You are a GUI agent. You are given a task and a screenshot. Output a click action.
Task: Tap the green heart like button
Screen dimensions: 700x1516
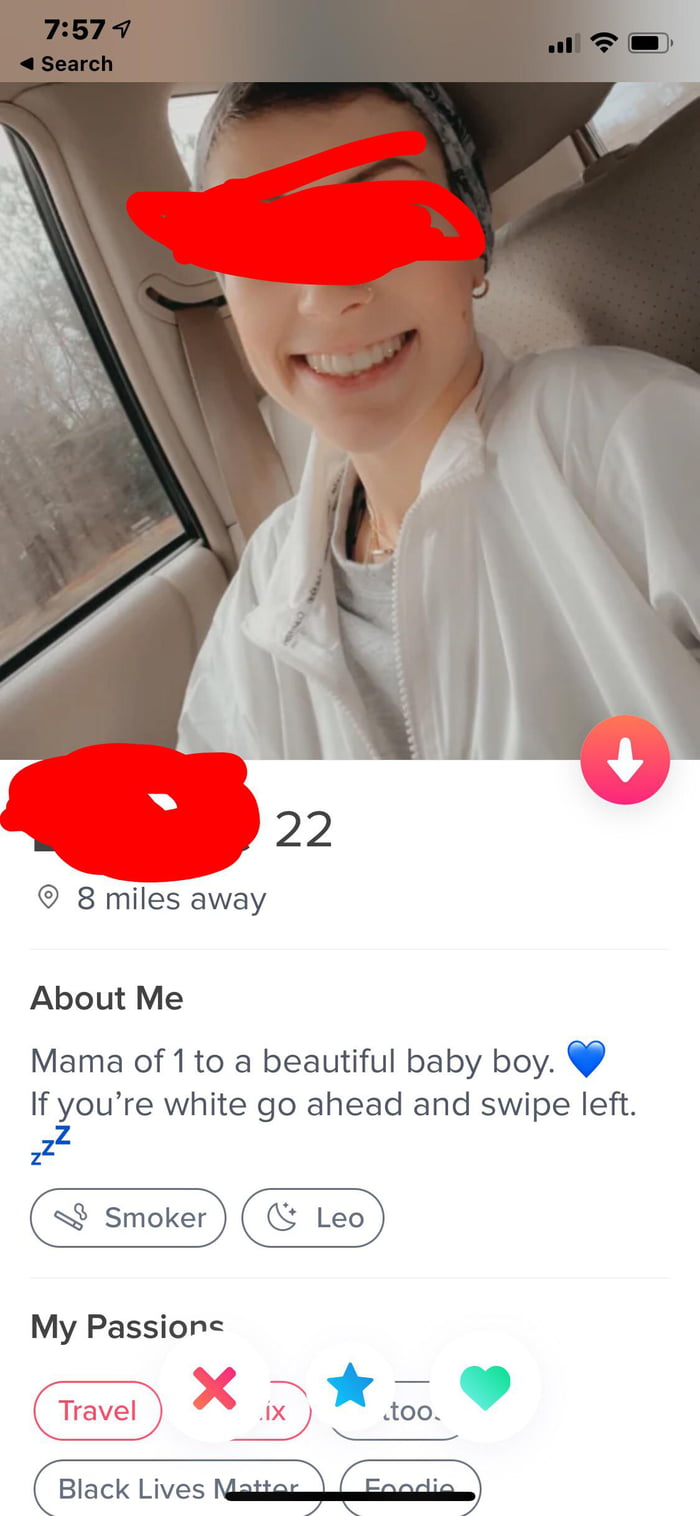[485, 1386]
